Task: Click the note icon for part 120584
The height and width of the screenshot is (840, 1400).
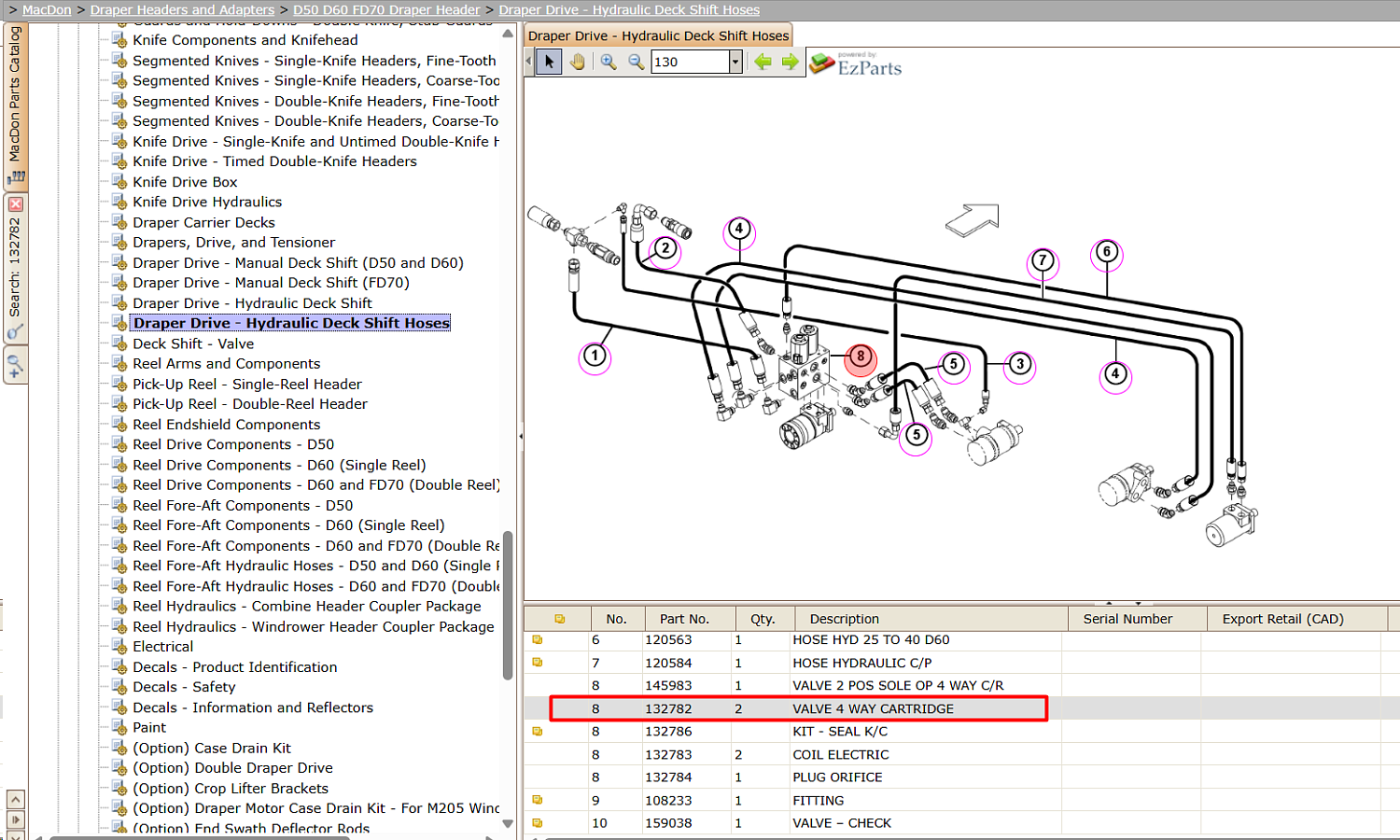Action: point(538,663)
